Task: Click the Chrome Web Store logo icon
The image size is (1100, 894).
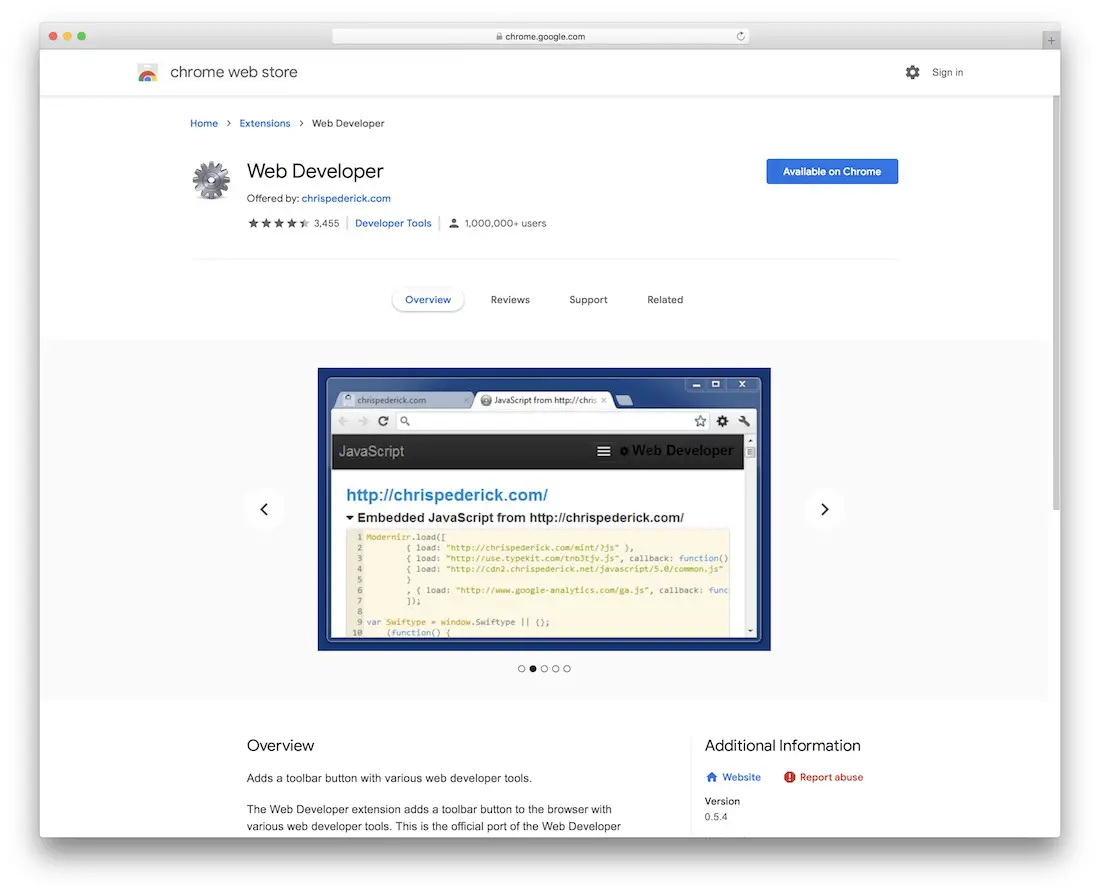Action: [147, 72]
